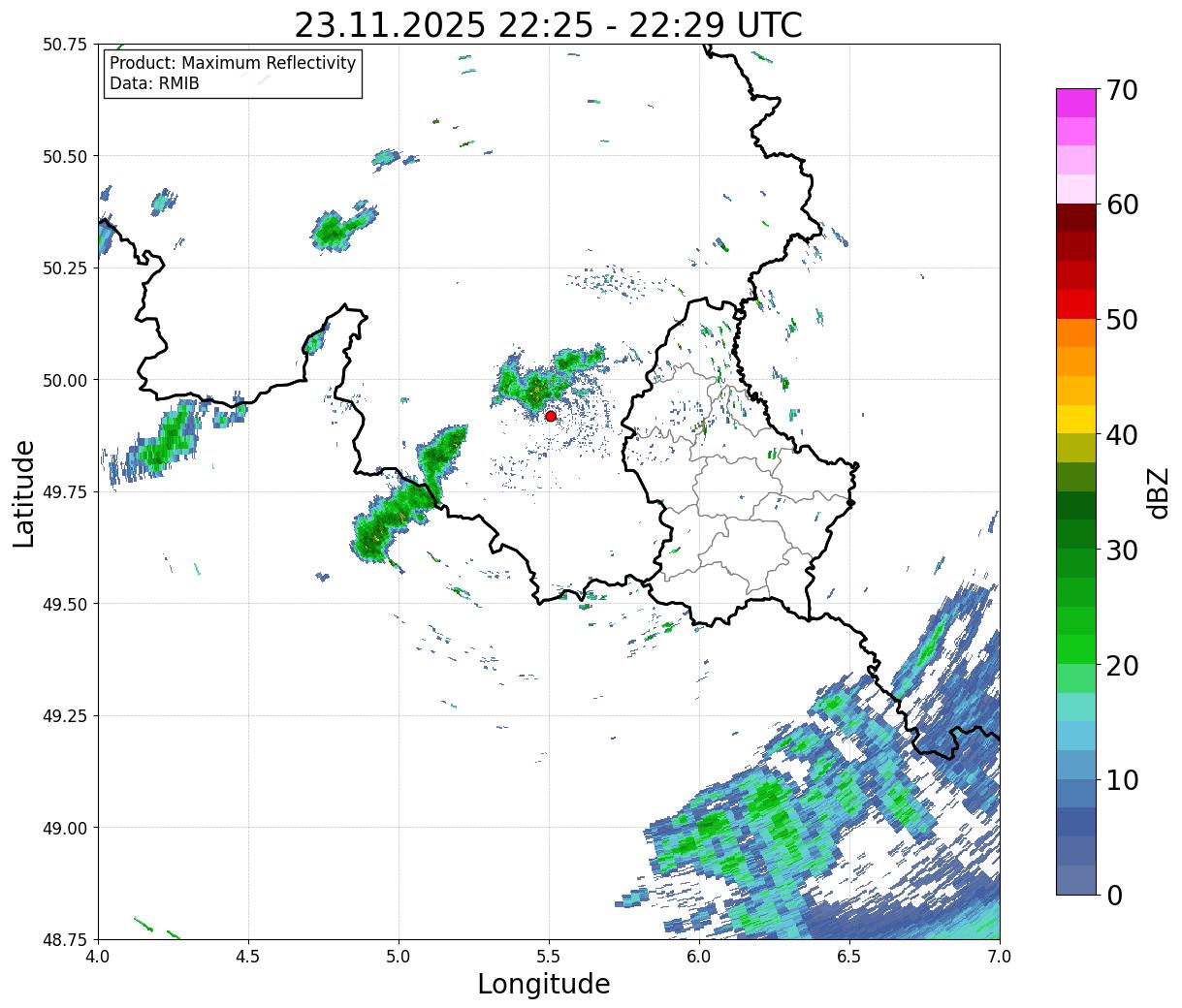Click the colorbar tick label 0
Viewport: 1182px width, 1008px height.
(x=1113, y=896)
